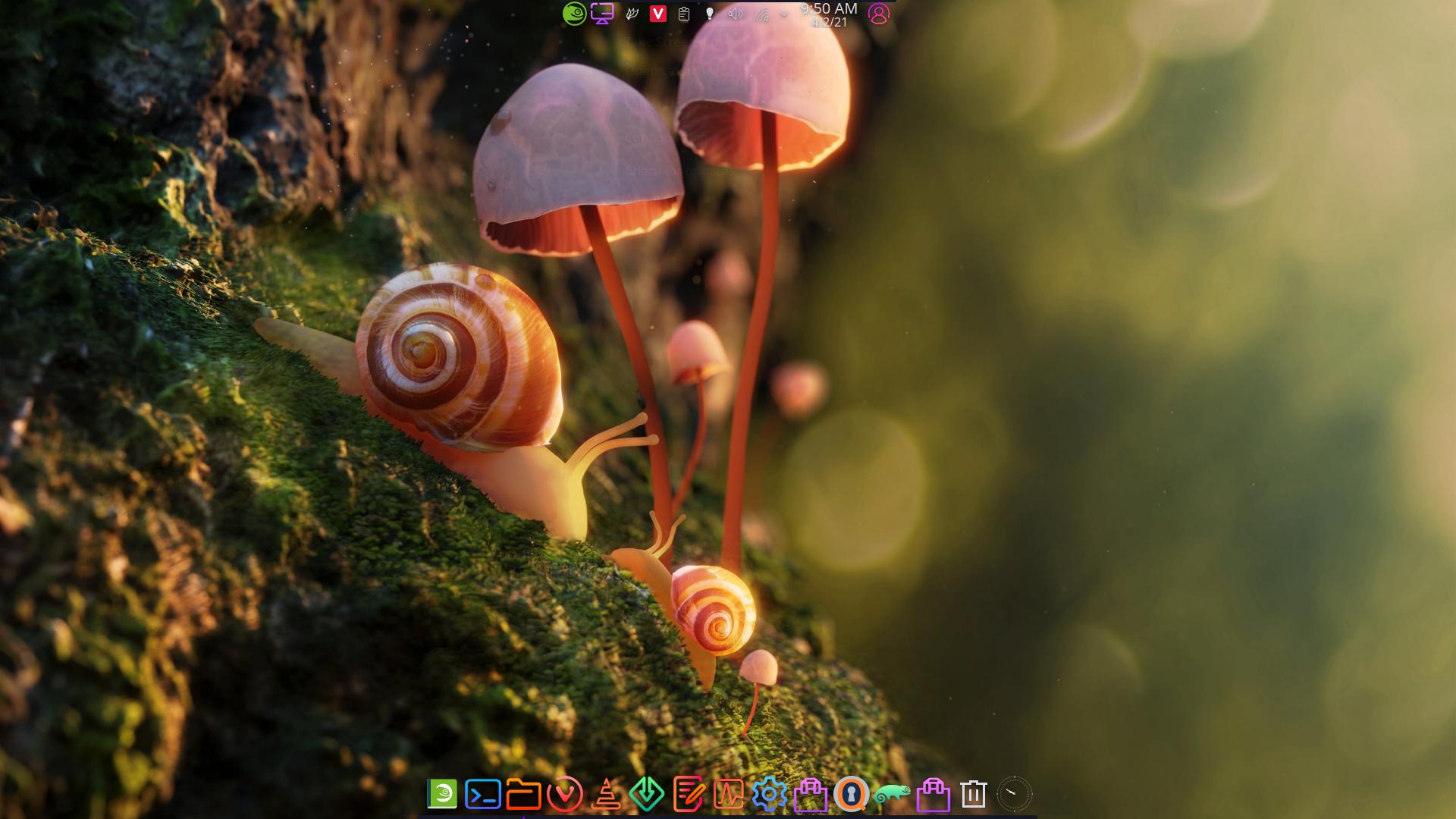The image size is (1456, 819).
Task: Launch the keyhole password app in dock
Action: pyautogui.click(x=851, y=794)
